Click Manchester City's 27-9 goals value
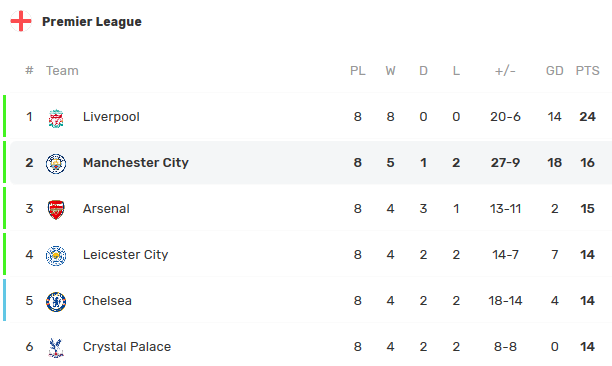 pyautogui.click(x=505, y=163)
